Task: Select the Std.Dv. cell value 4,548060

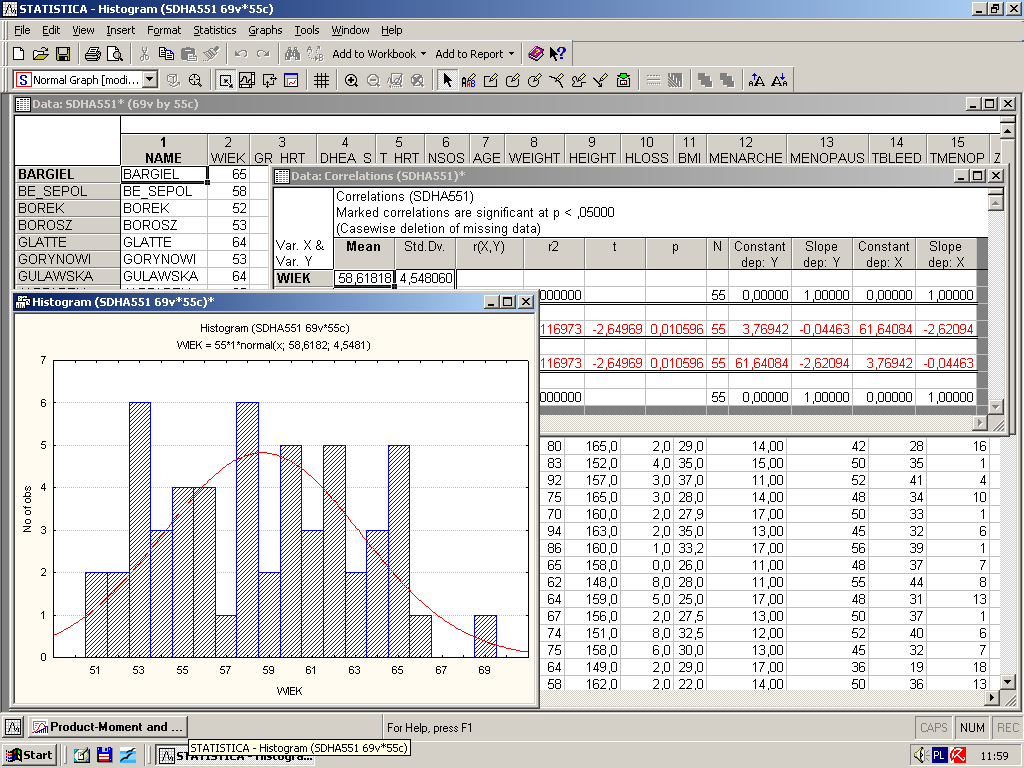Action: click(x=425, y=278)
